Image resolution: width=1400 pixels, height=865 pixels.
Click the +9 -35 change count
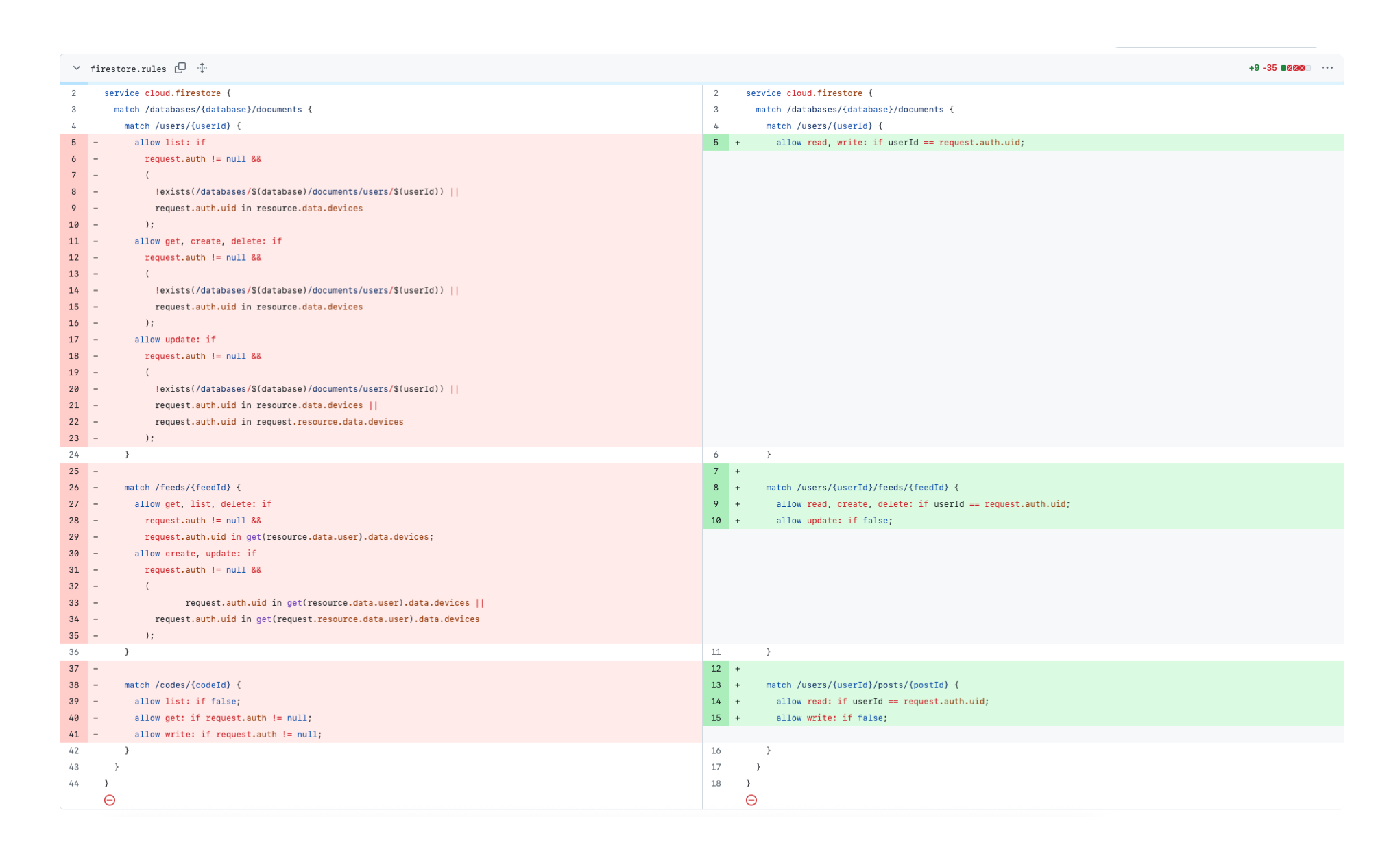click(1262, 68)
